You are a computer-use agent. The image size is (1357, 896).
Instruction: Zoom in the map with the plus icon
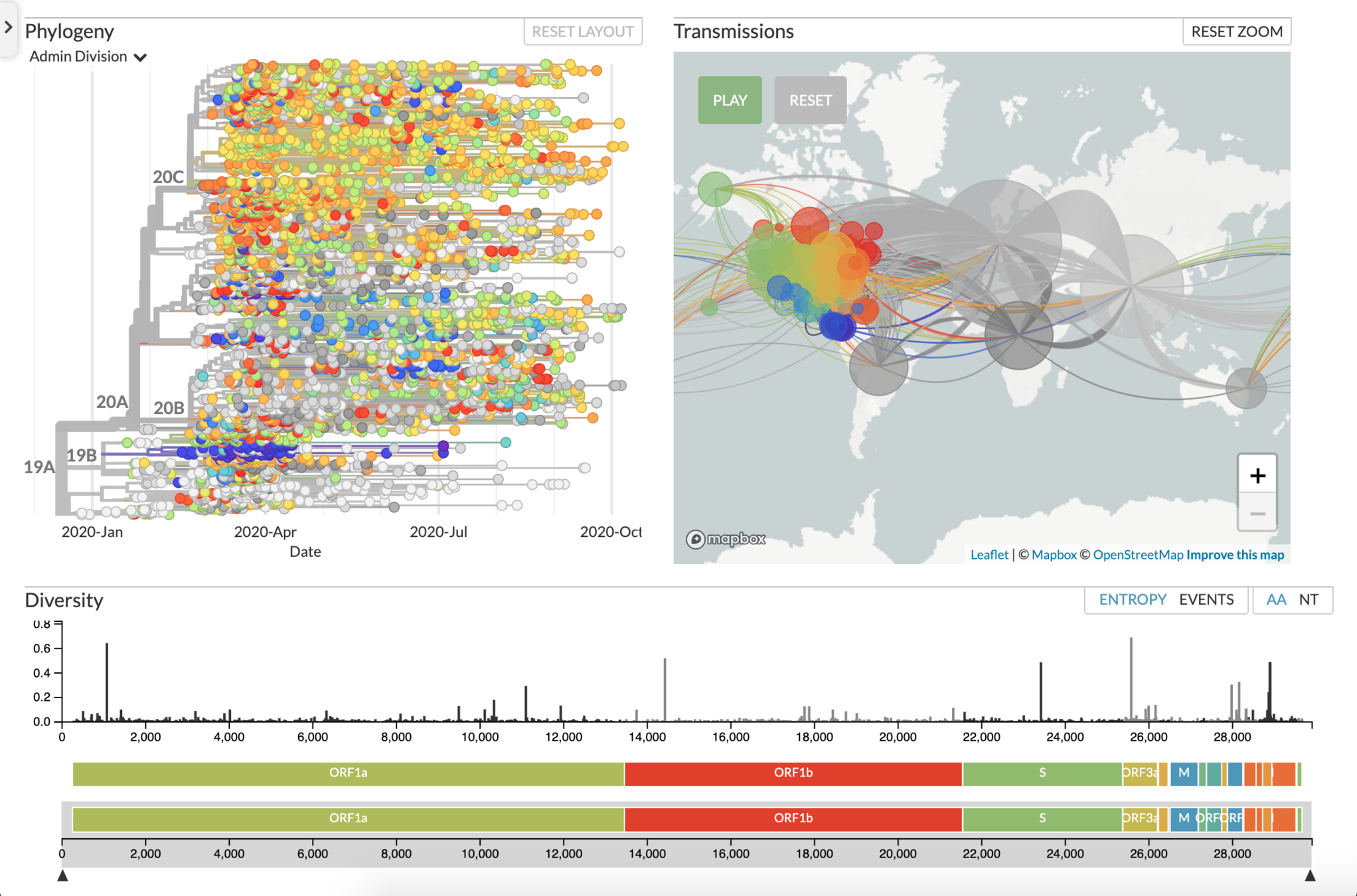click(x=1257, y=475)
